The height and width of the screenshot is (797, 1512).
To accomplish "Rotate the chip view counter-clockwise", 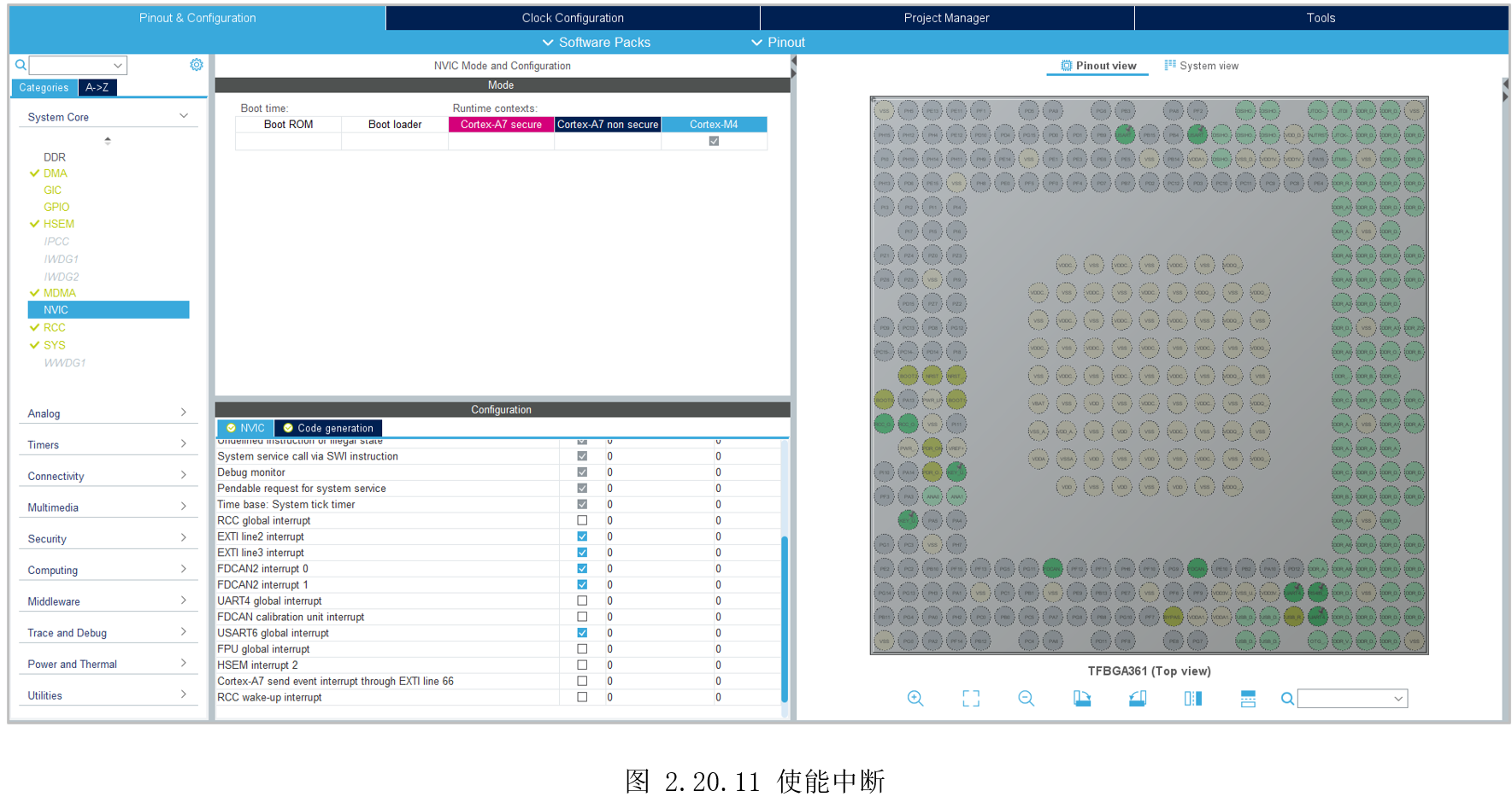I will [x=1138, y=699].
